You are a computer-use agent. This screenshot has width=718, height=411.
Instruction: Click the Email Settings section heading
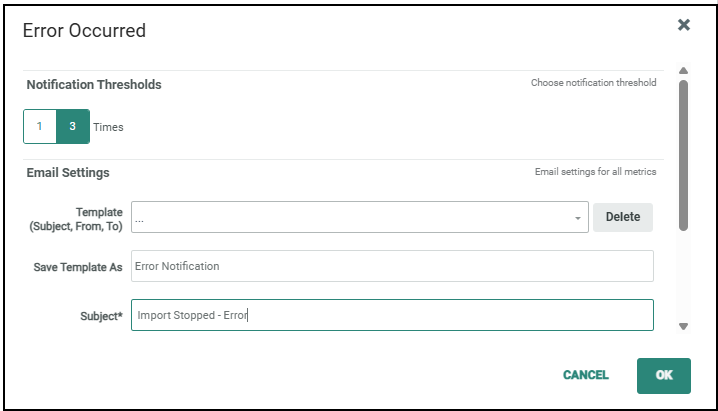click(x=68, y=173)
